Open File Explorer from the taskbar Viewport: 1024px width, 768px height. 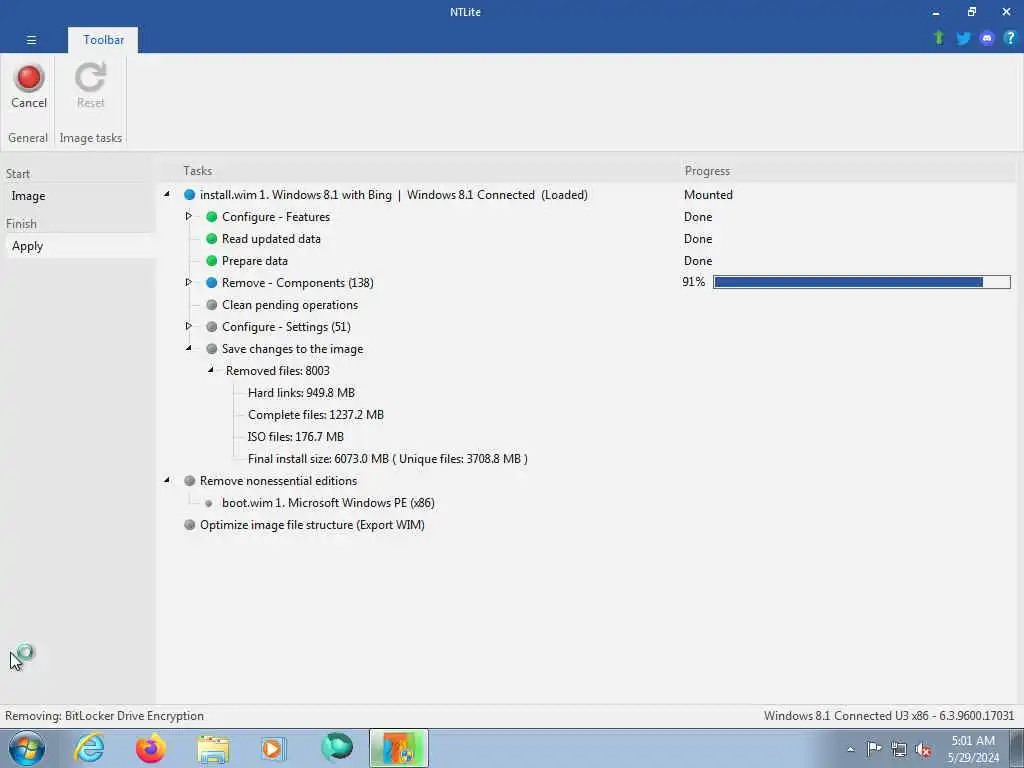point(213,748)
